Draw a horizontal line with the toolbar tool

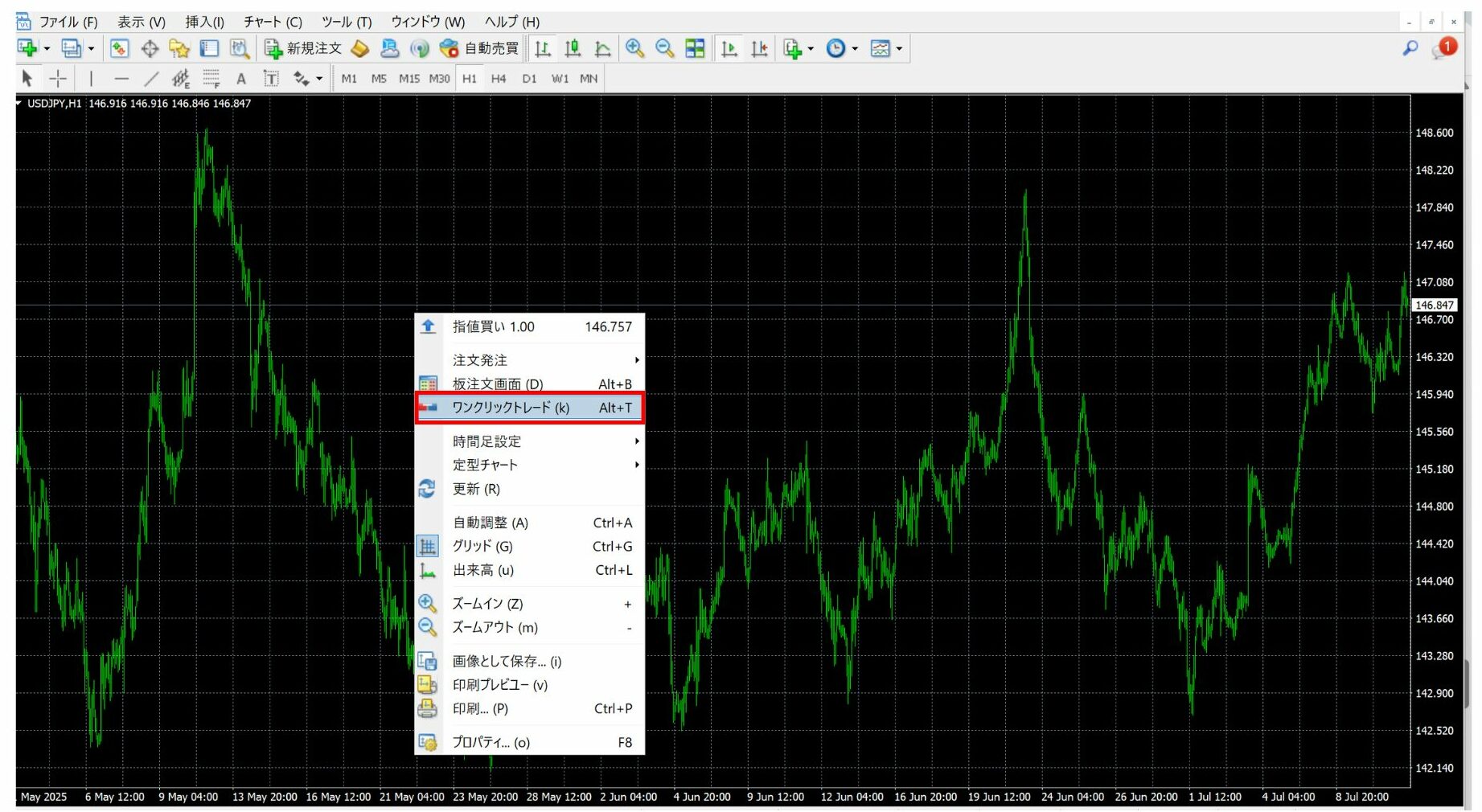click(x=121, y=79)
